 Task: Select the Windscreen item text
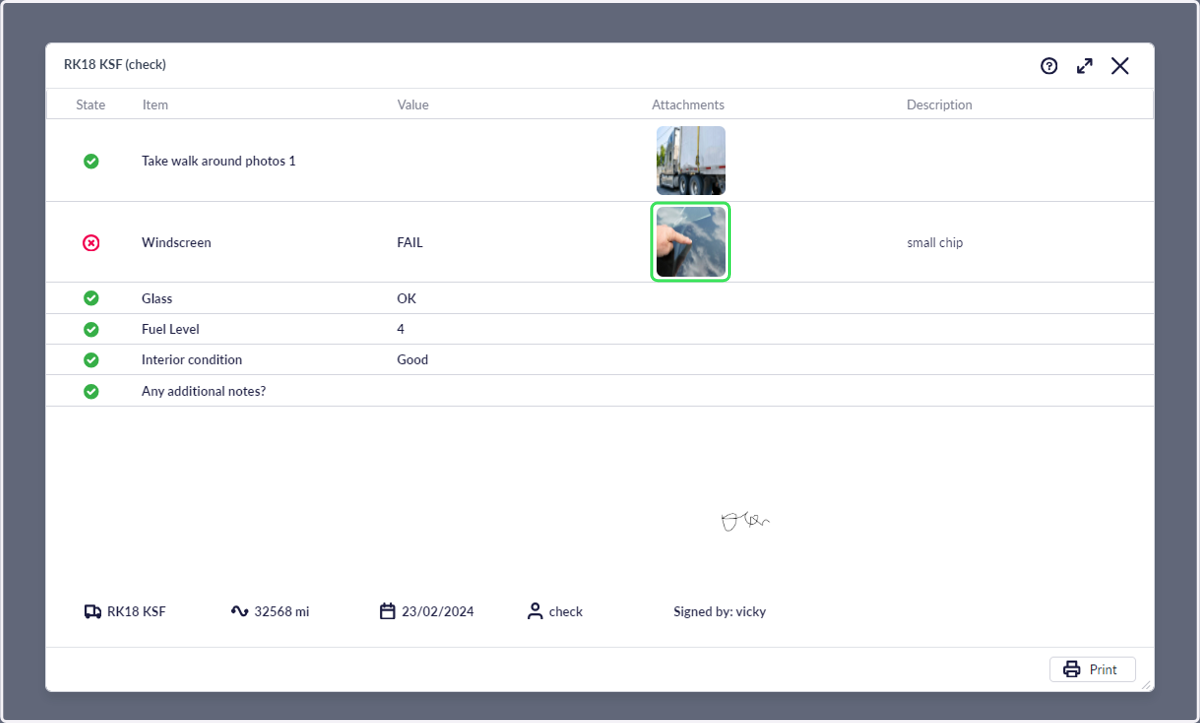click(176, 242)
